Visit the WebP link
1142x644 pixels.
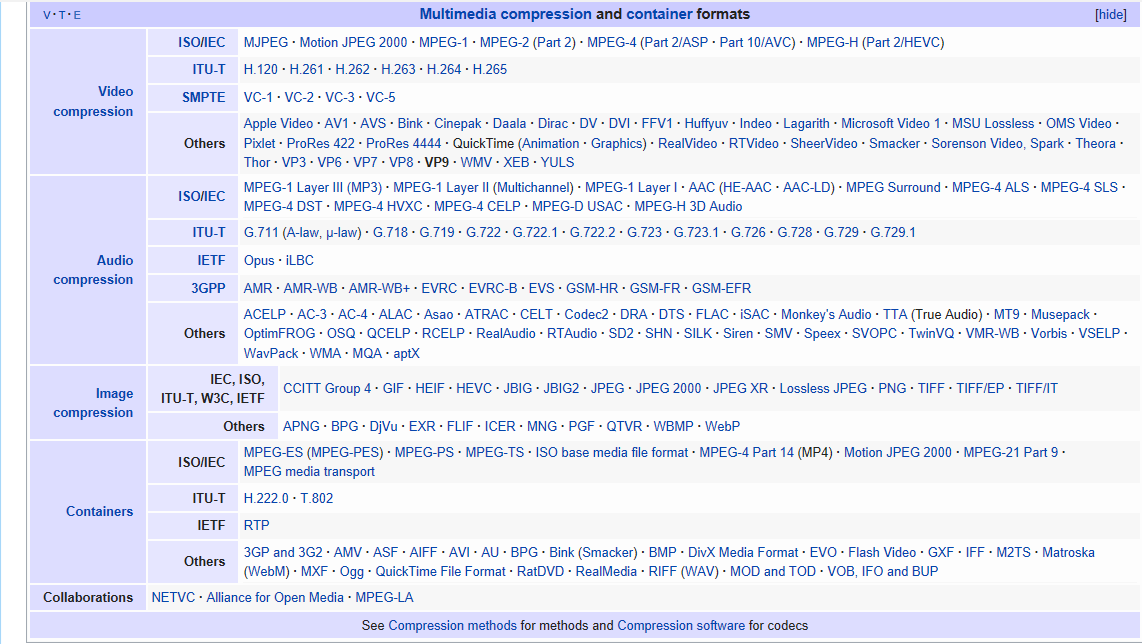[x=722, y=426]
